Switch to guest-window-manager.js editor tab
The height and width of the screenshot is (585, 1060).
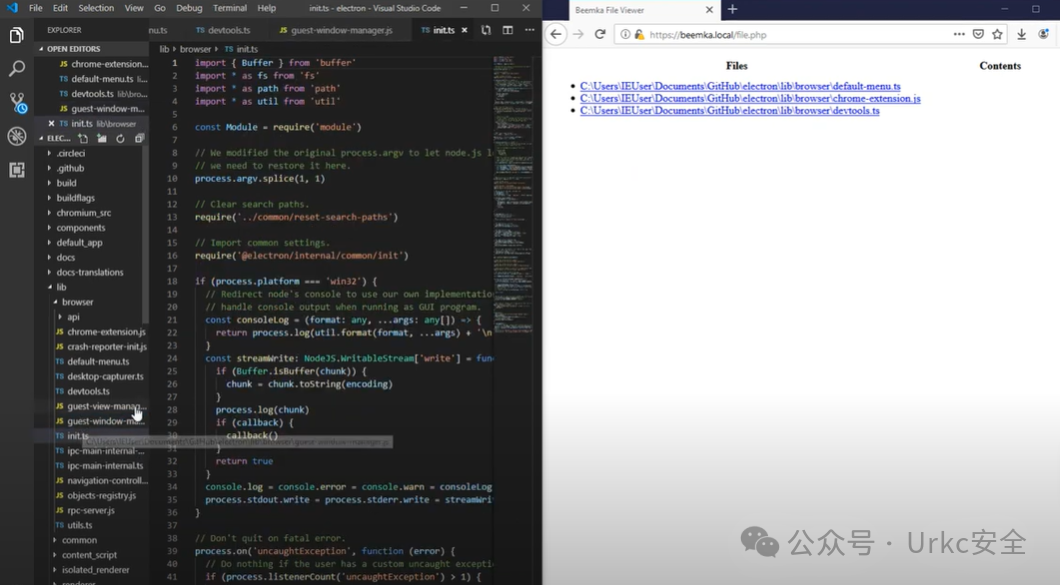(336, 30)
